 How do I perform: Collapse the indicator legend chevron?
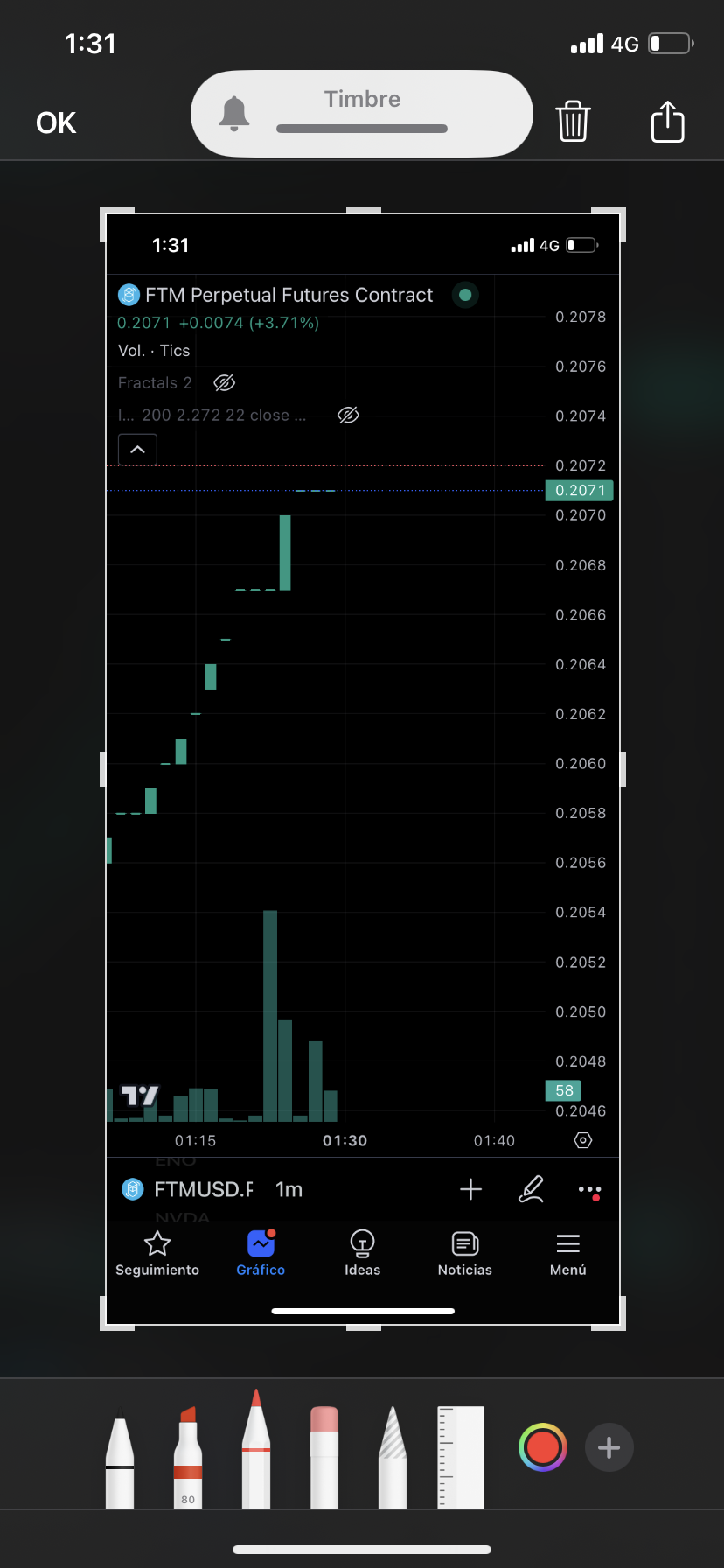137,450
